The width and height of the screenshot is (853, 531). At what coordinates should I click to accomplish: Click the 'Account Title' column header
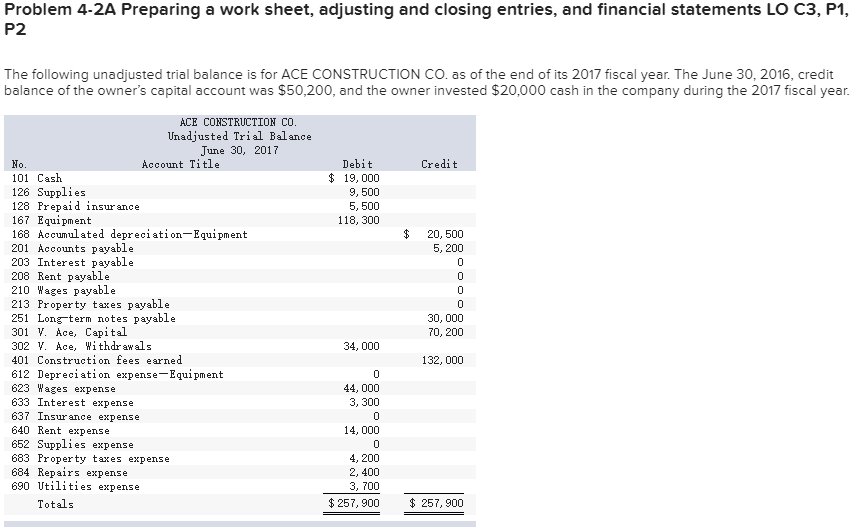181,164
